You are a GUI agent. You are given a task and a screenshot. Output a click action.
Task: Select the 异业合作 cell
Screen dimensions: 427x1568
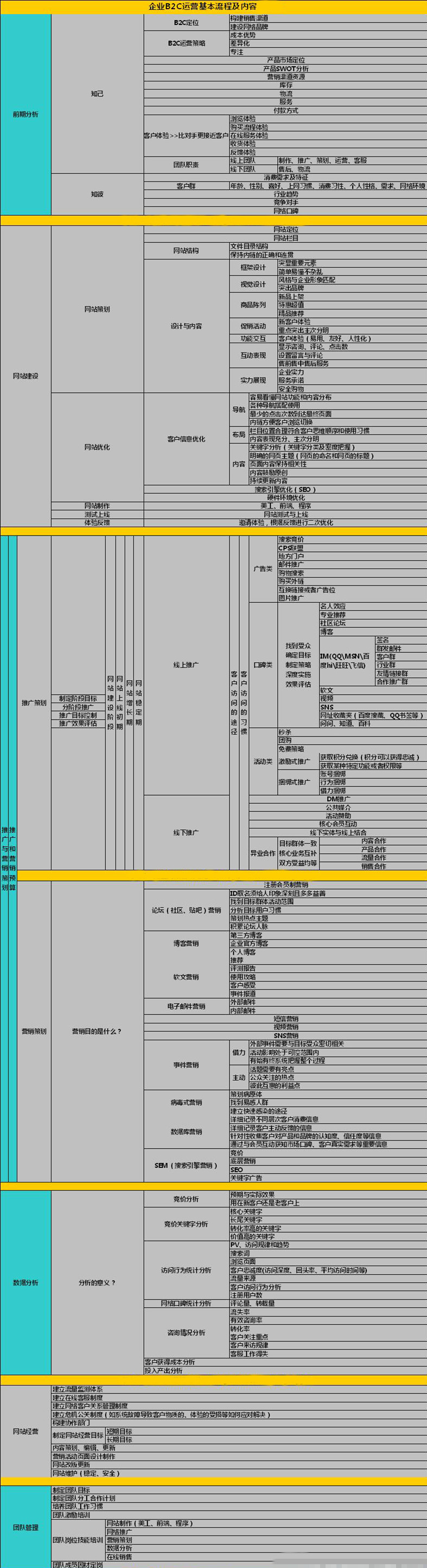pyautogui.click(x=263, y=853)
